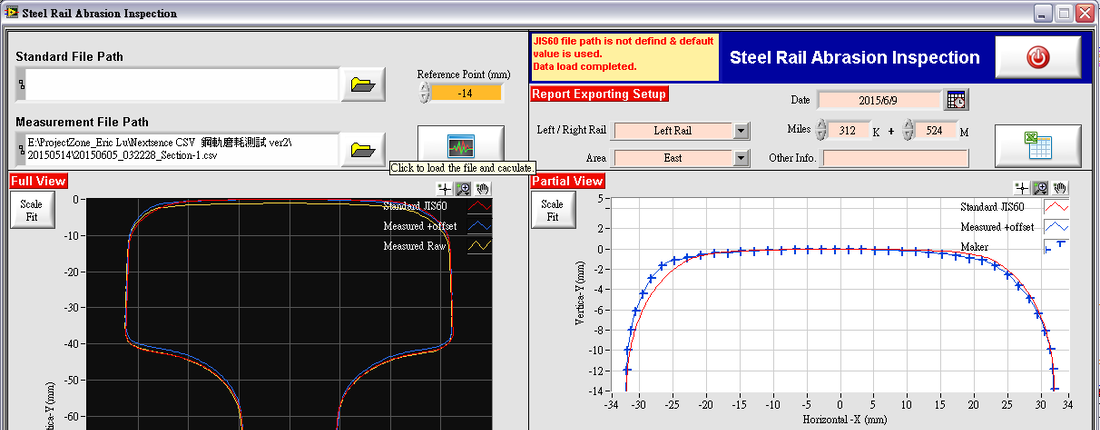Click the Standard File Path input field
This screenshot has width=1100, height=430.
pyautogui.click(x=183, y=85)
